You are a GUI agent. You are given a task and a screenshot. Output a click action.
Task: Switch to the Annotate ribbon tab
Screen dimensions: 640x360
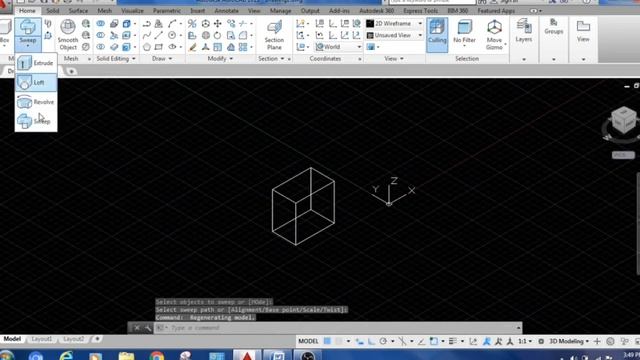(227, 11)
